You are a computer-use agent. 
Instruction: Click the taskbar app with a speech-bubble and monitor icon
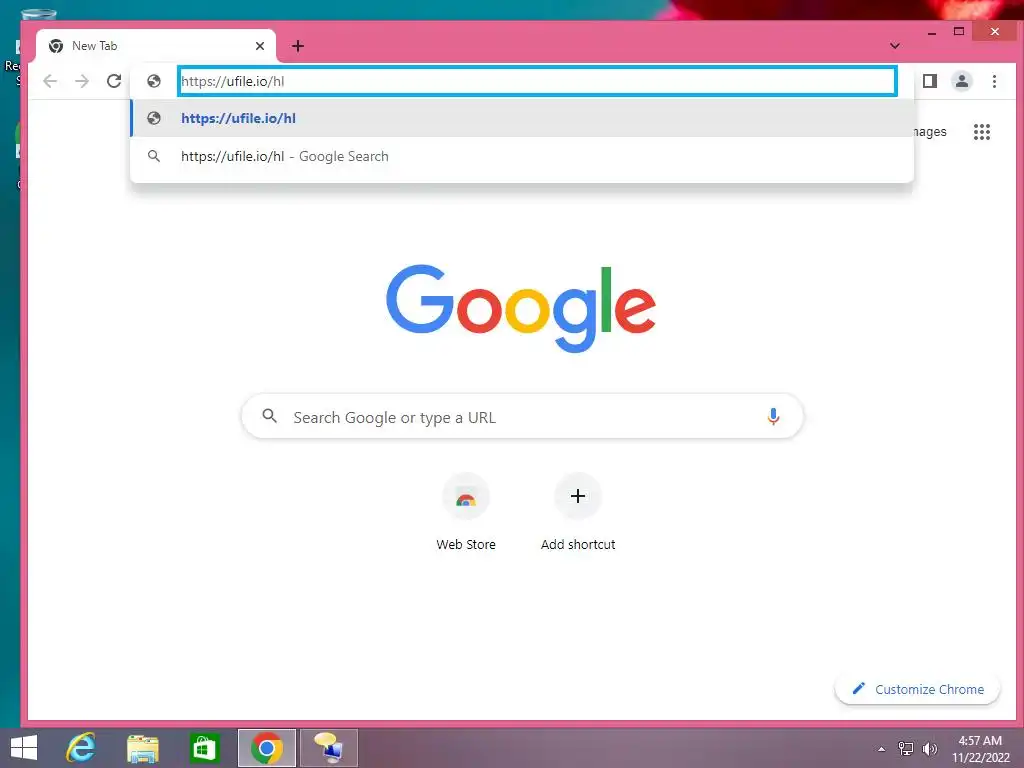click(328, 748)
